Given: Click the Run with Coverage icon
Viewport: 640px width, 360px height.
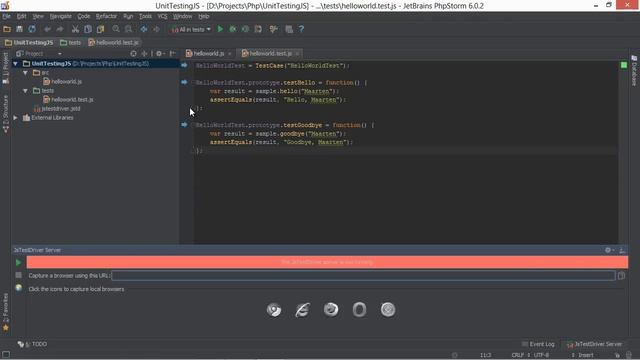Looking at the screenshot, I should (x=245, y=29).
